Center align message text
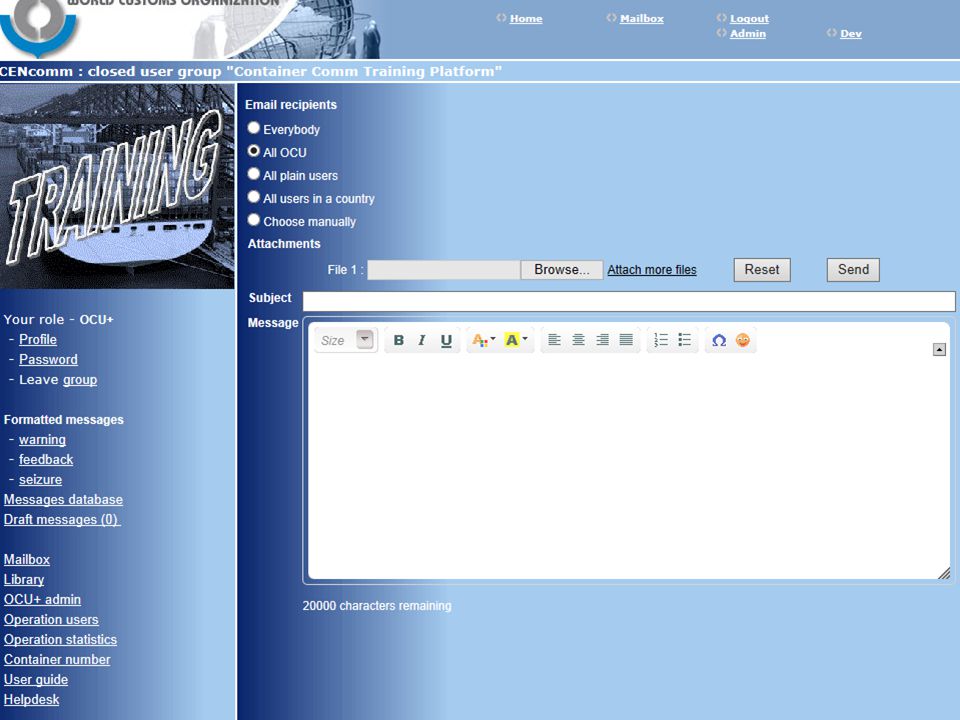 point(578,340)
